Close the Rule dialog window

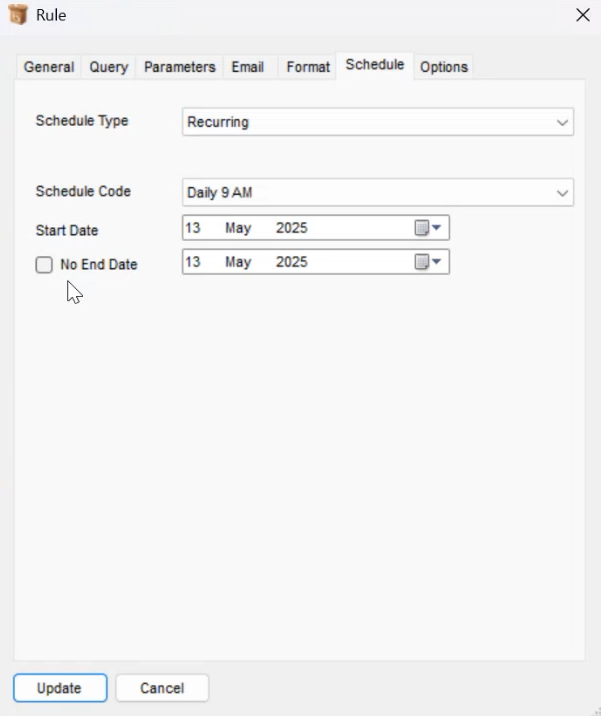(x=583, y=15)
